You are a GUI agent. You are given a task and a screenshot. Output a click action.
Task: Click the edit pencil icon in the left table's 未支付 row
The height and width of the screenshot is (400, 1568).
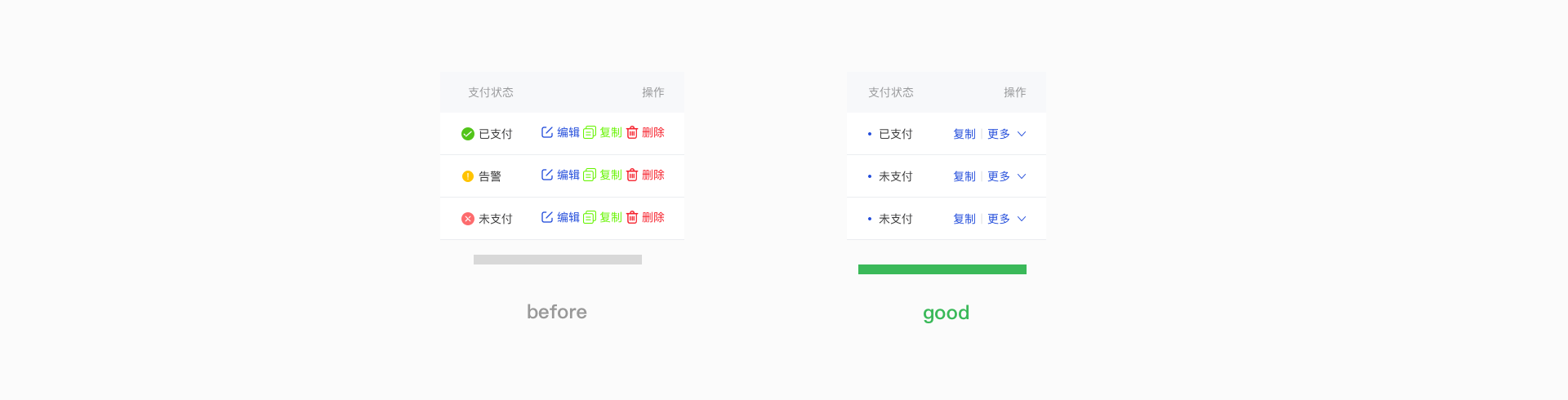tap(547, 217)
